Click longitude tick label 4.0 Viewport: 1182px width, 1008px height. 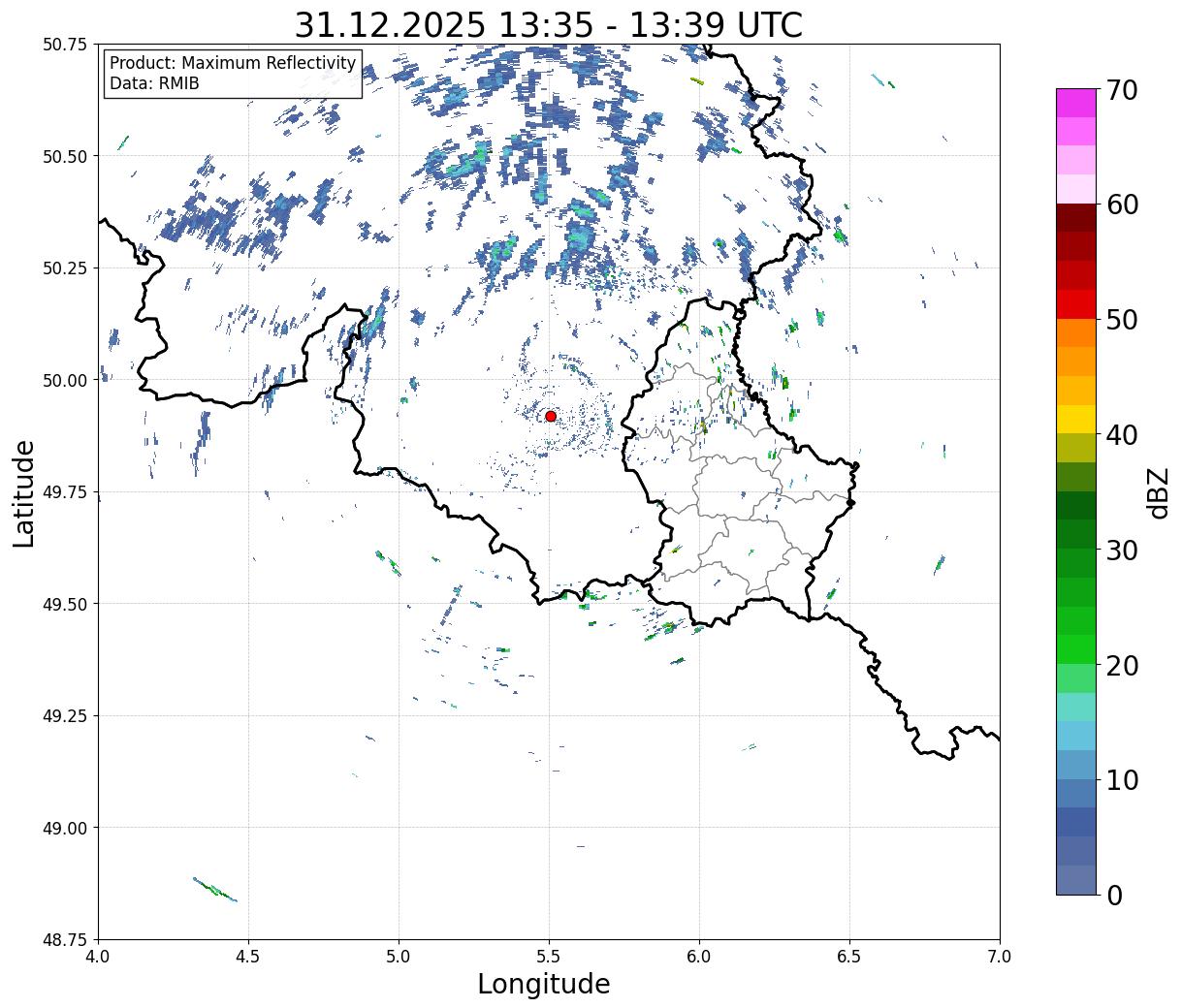click(99, 957)
